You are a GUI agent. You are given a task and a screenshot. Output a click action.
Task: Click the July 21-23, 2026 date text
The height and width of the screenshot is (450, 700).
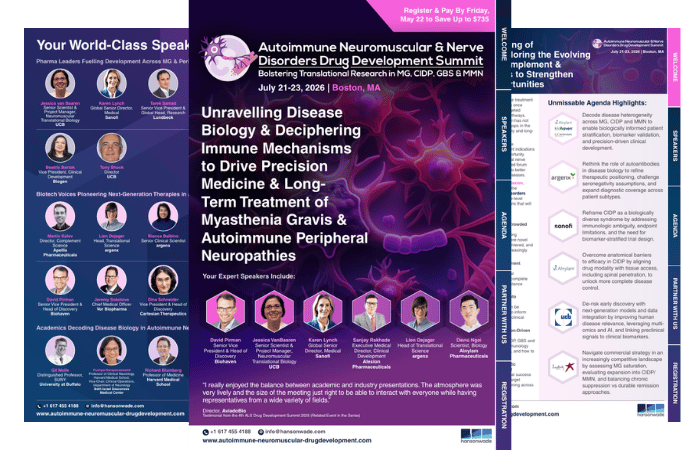click(x=291, y=88)
